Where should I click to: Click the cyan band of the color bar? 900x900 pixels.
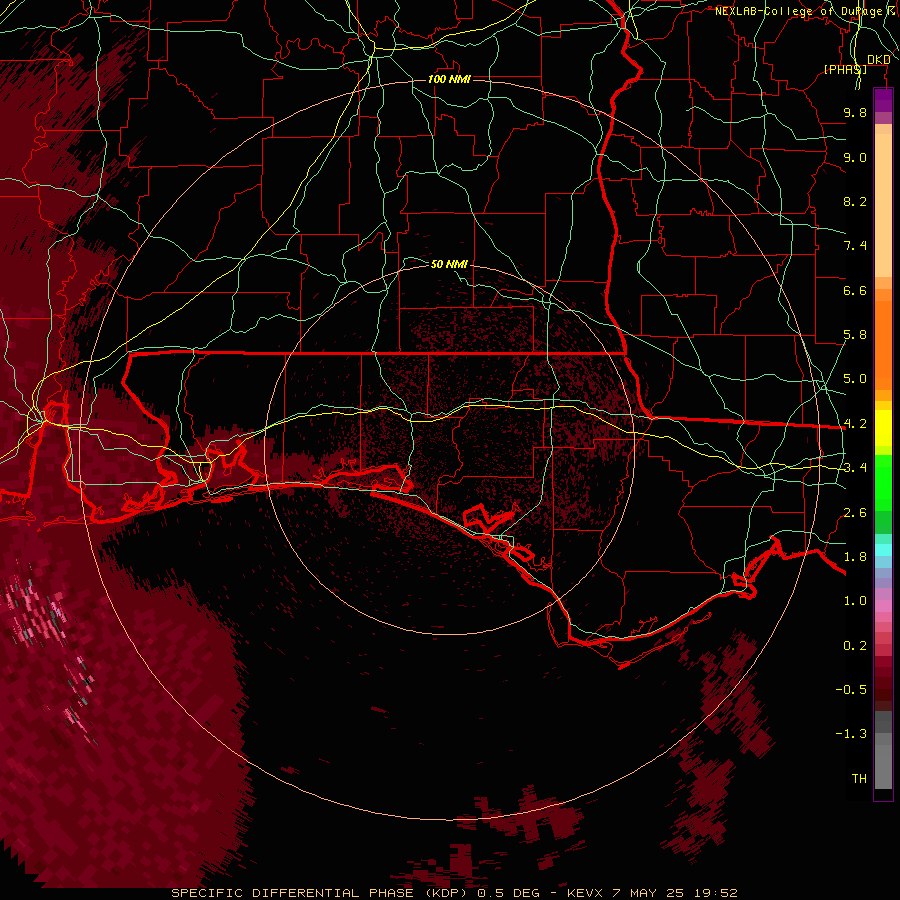[x=883, y=550]
